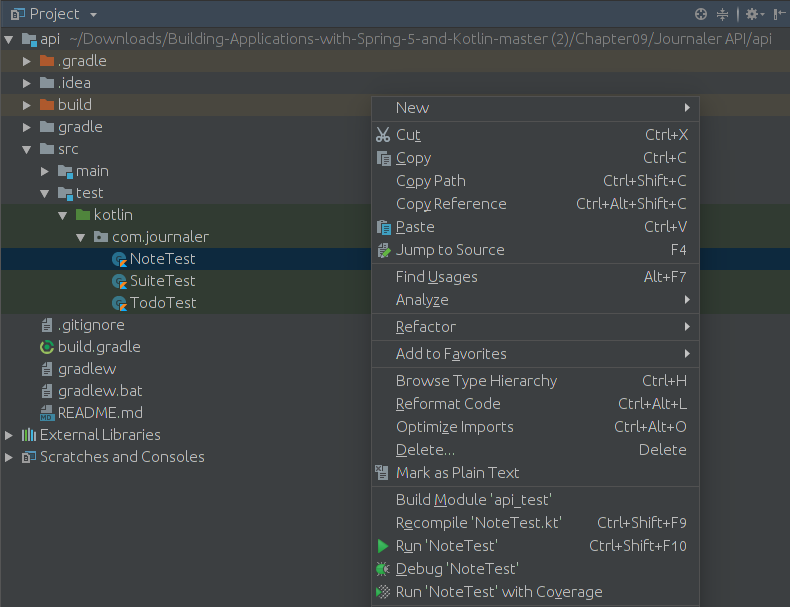The width and height of the screenshot is (790, 607).
Task: Expand the External Libraries node
Action: [9, 435]
